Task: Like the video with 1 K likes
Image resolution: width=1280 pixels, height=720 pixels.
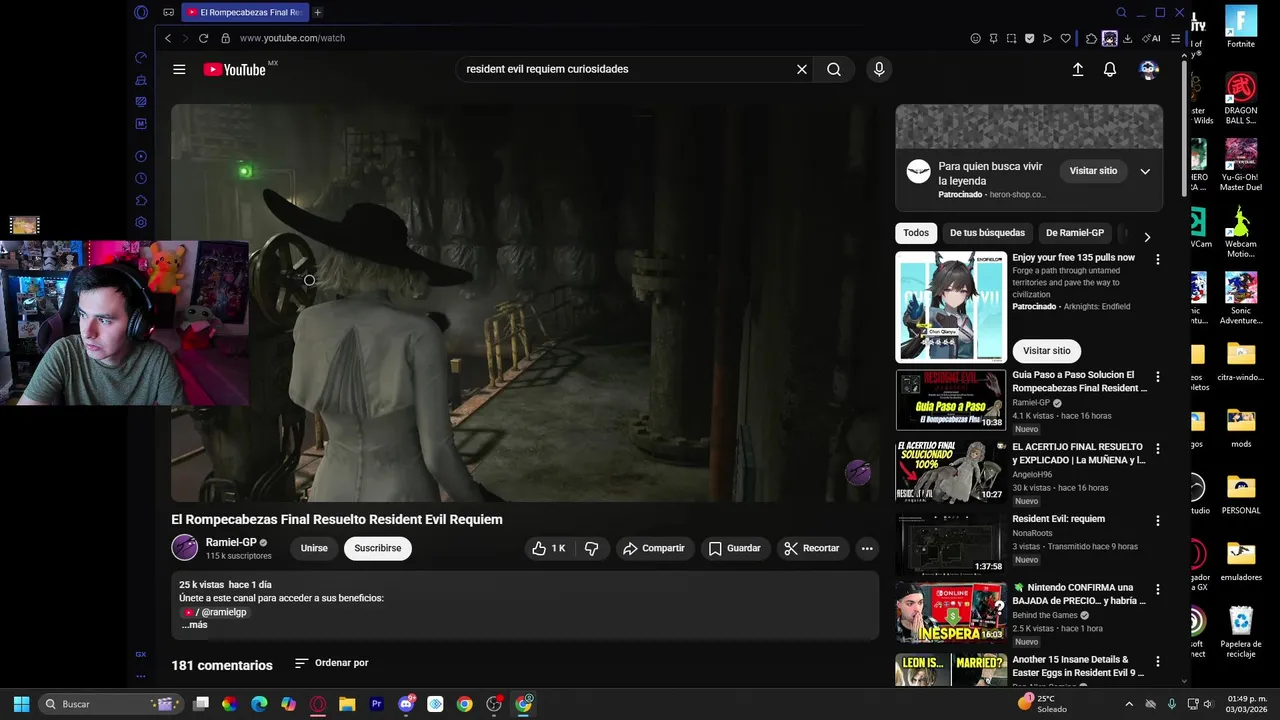Action: (549, 548)
